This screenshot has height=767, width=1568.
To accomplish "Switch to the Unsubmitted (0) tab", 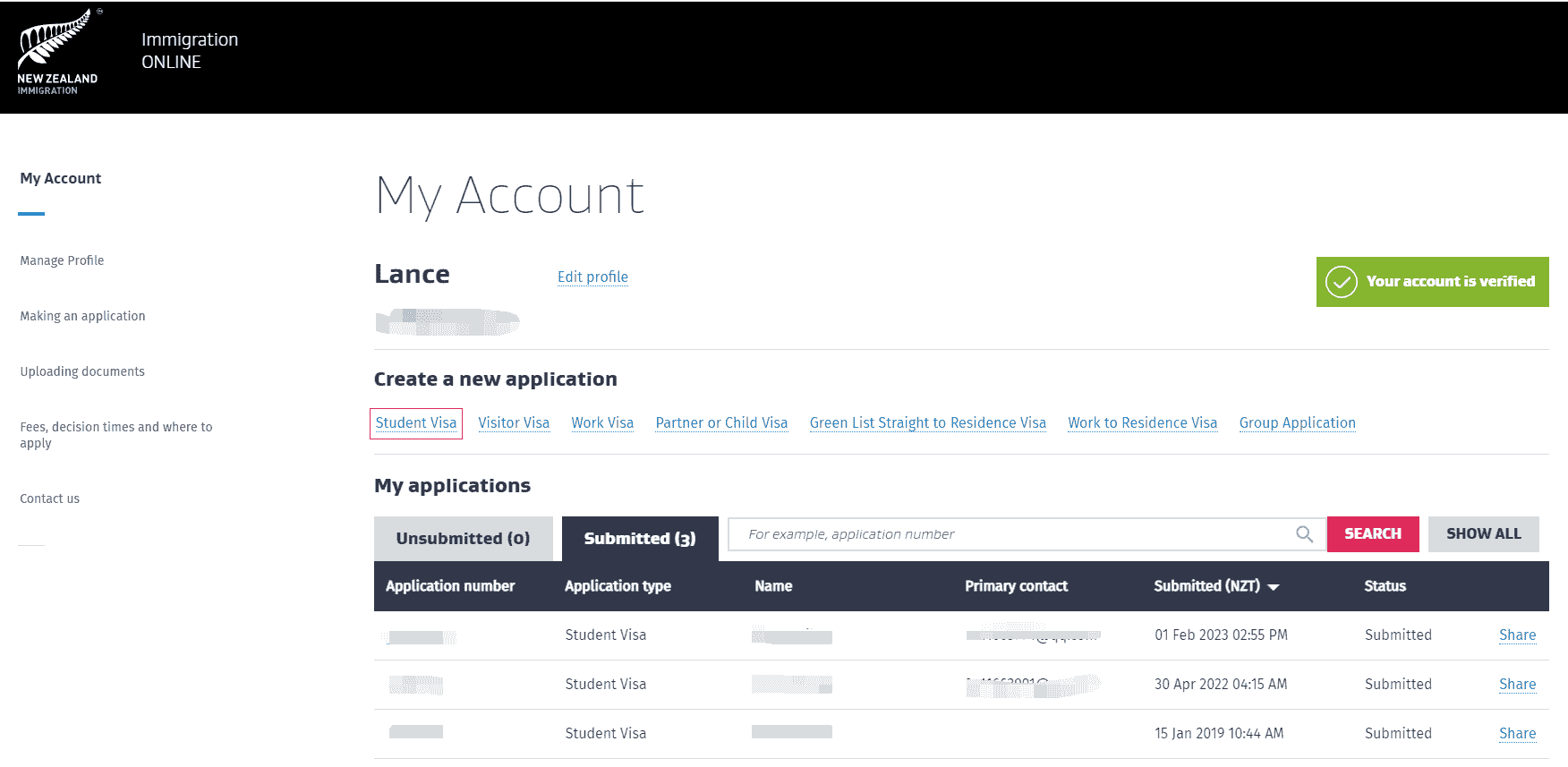I will point(463,539).
